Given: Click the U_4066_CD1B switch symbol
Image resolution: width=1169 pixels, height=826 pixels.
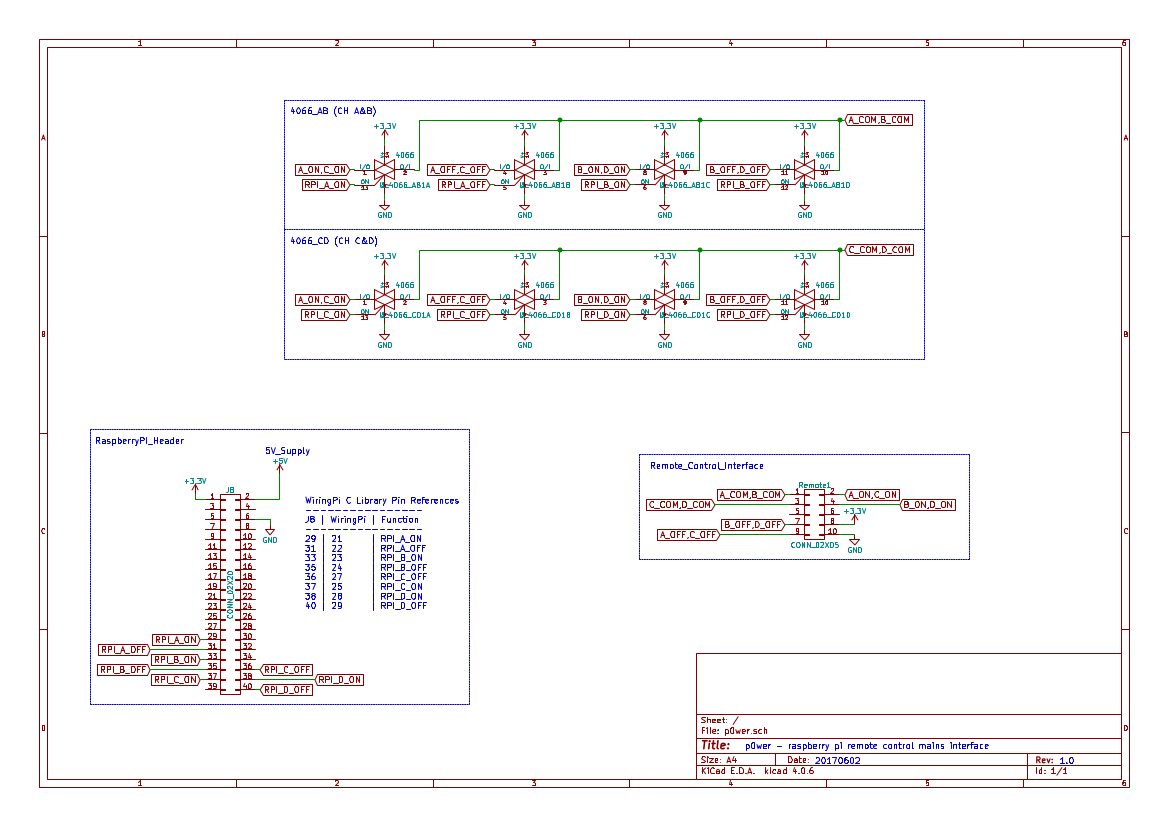Looking at the screenshot, I should point(525,300).
